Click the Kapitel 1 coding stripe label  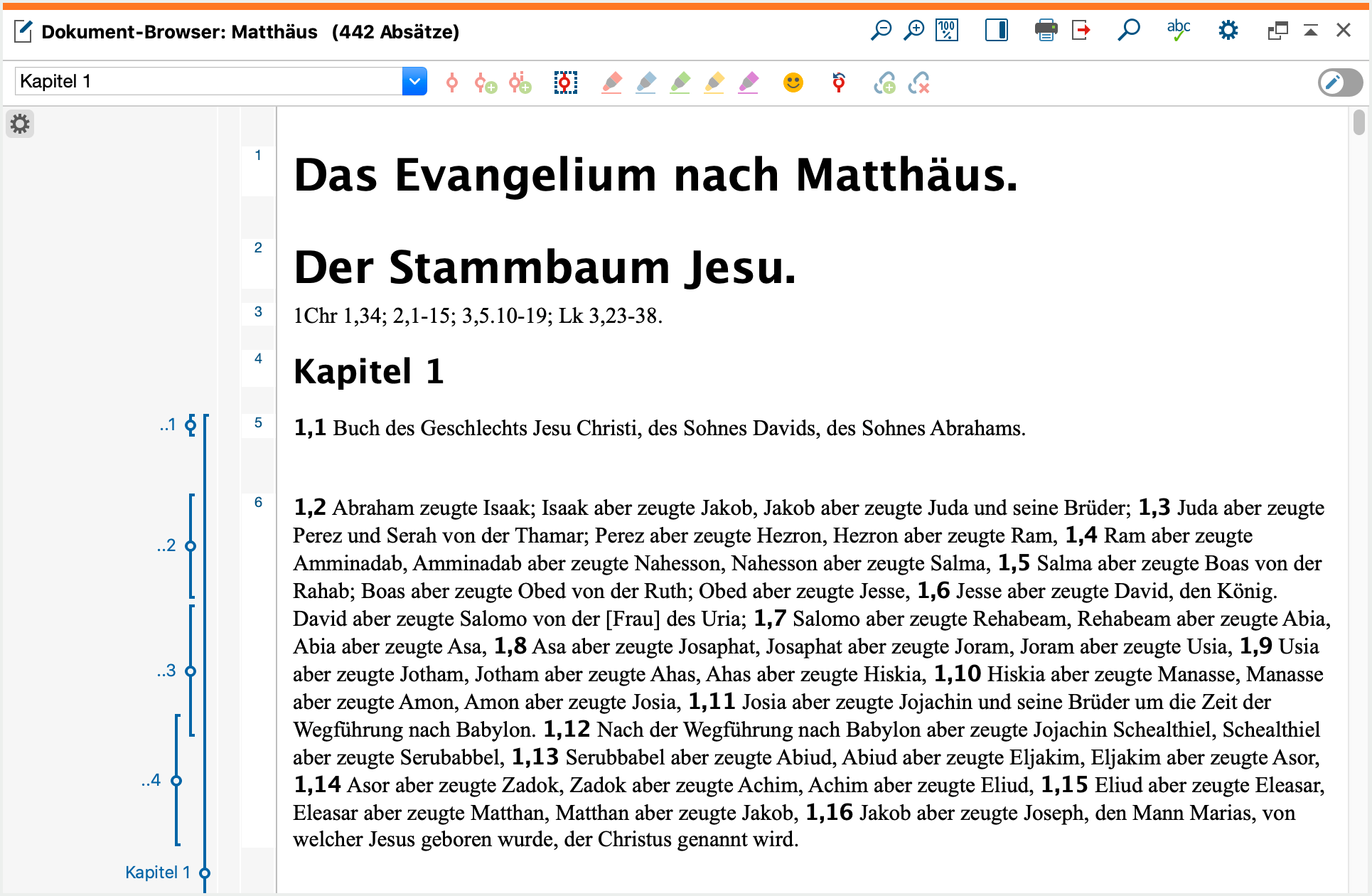click(158, 873)
